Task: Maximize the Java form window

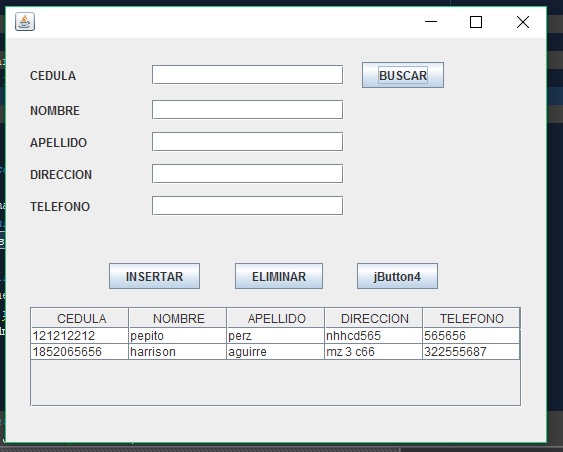Action: point(476,22)
